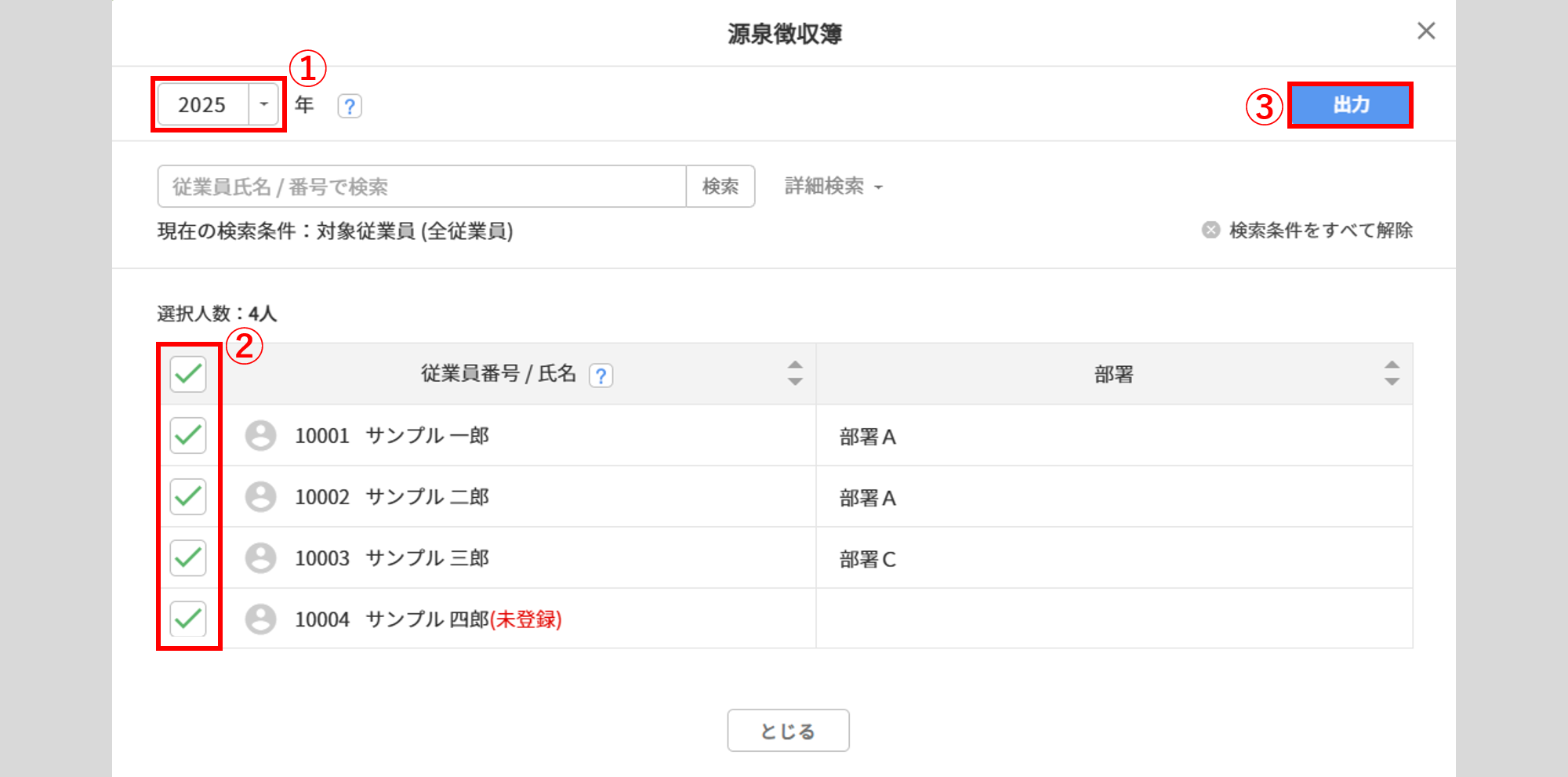Click the とじる button
The width and height of the screenshot is (1568, 777).
[788, 731]
